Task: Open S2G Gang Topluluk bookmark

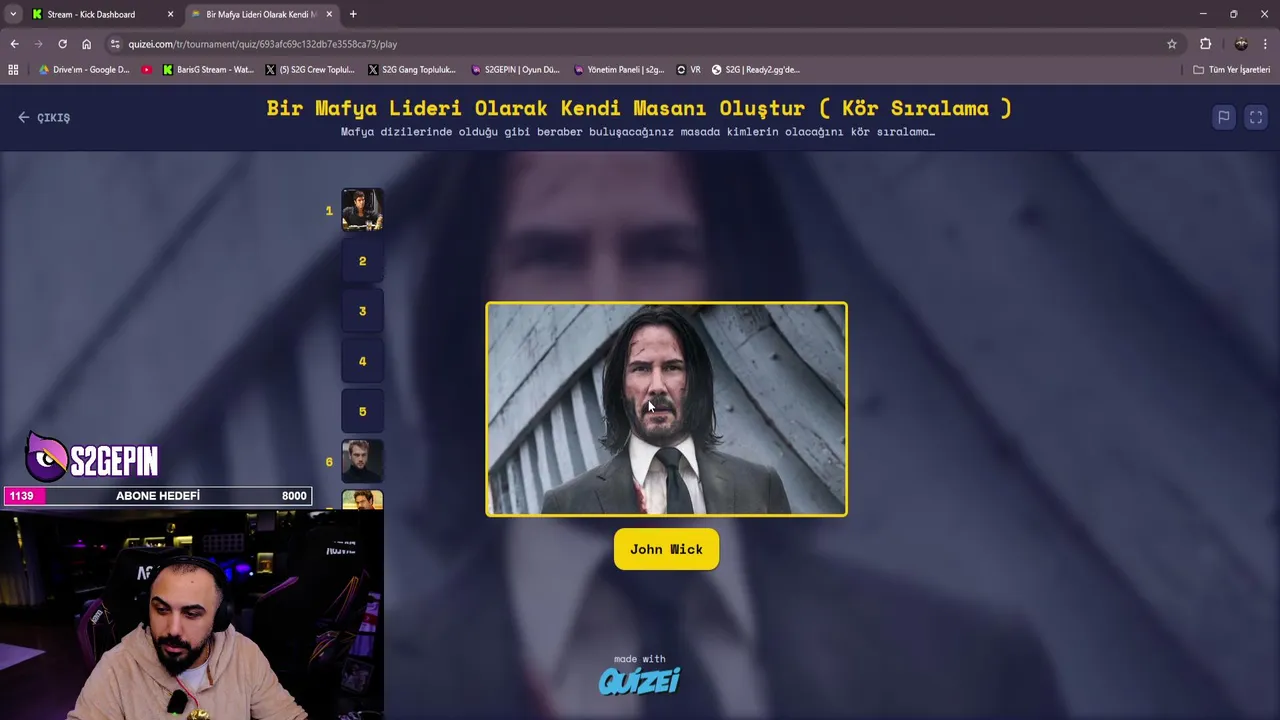Action: point(412,70)
